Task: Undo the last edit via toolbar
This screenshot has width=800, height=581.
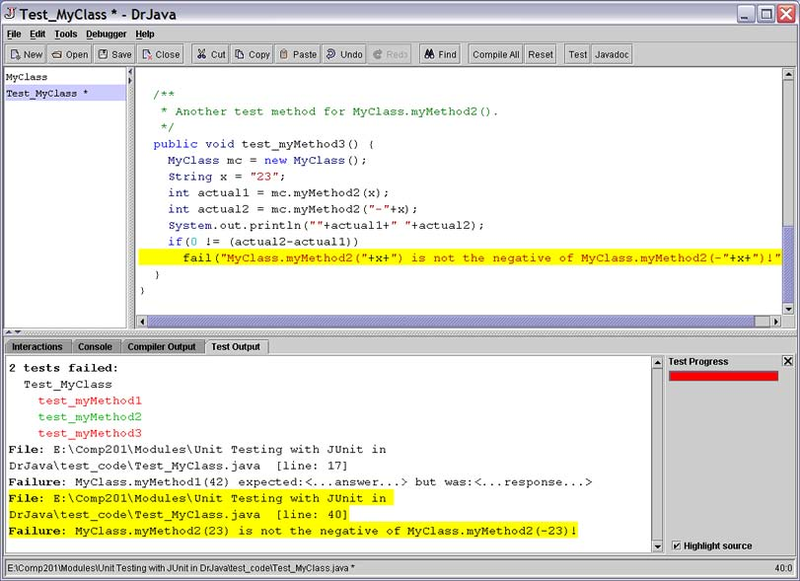Action: [x=344, y=54]
